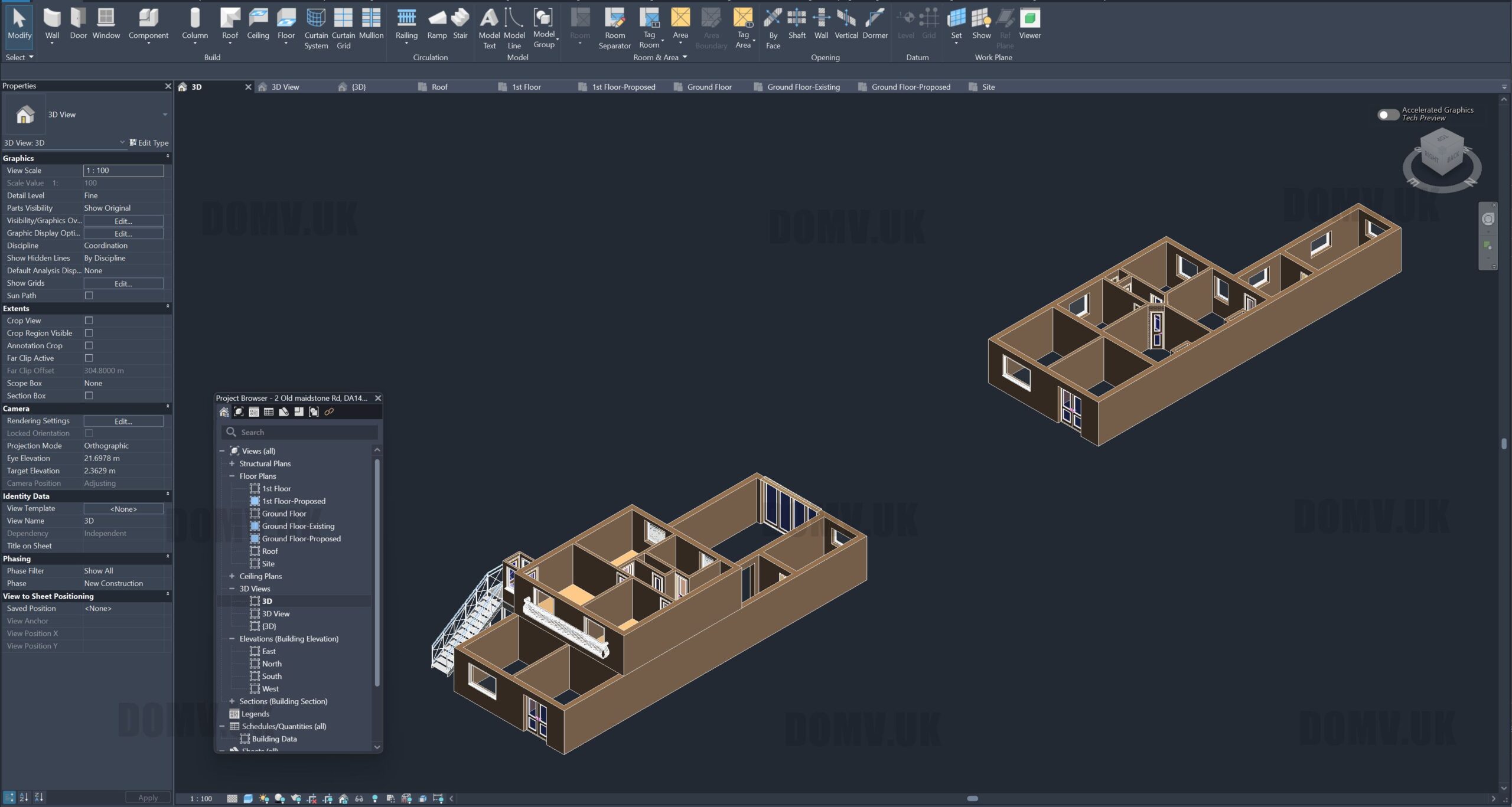This screenshot has height=807, width=1512.
Task: Check the Crop View checkbox
Action: [89, 321]
